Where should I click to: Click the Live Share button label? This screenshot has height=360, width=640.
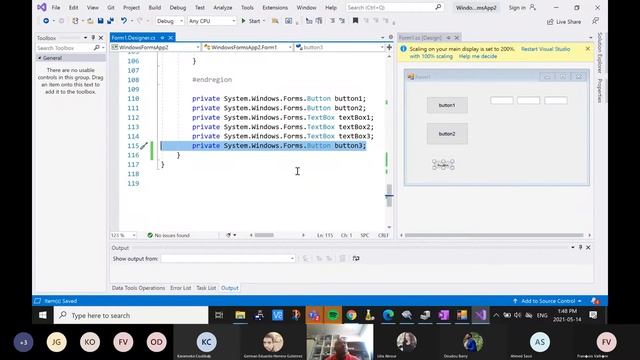569,22
